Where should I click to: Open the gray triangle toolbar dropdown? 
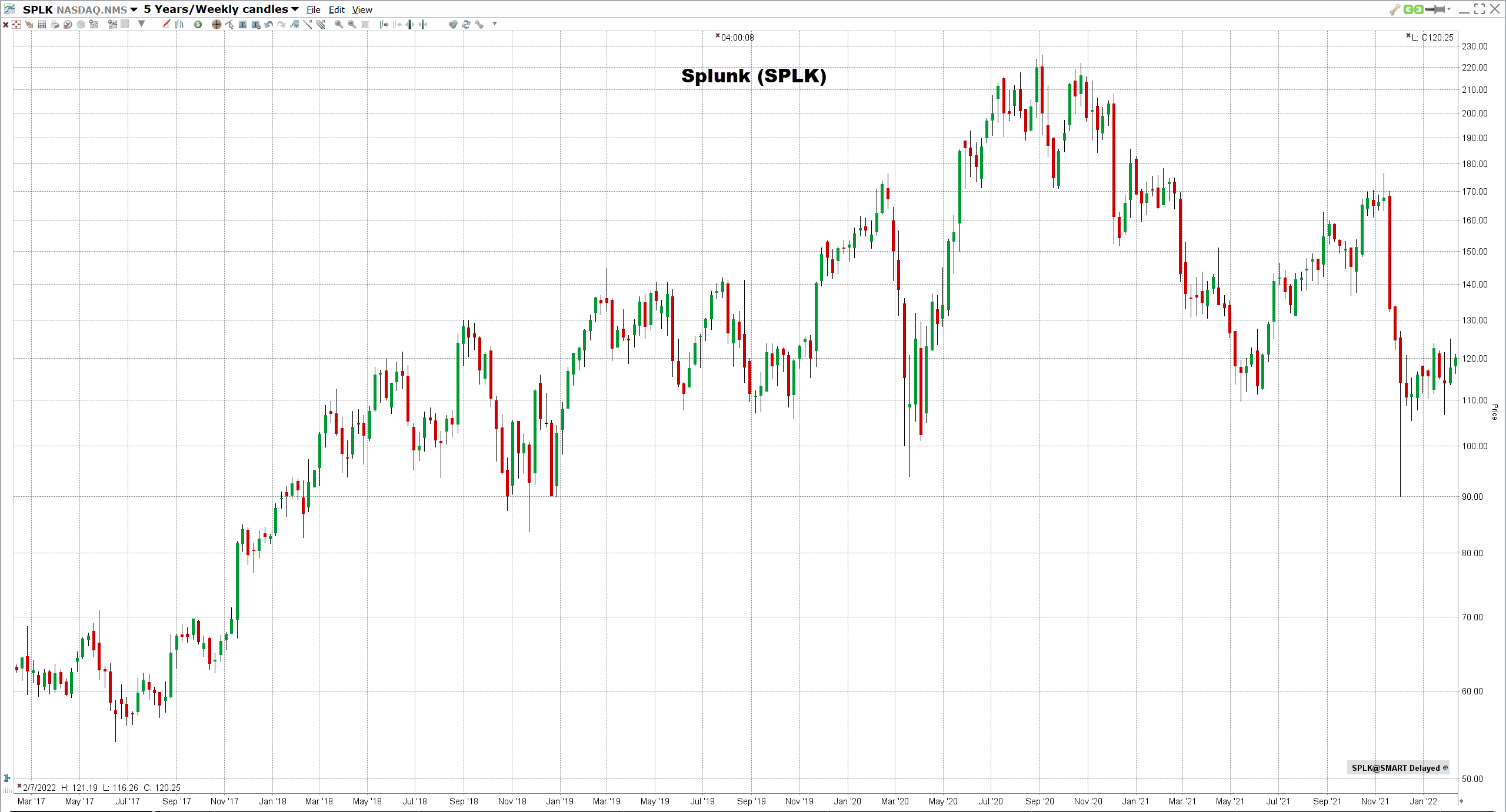pyautogui.click(x=141, y=24)
